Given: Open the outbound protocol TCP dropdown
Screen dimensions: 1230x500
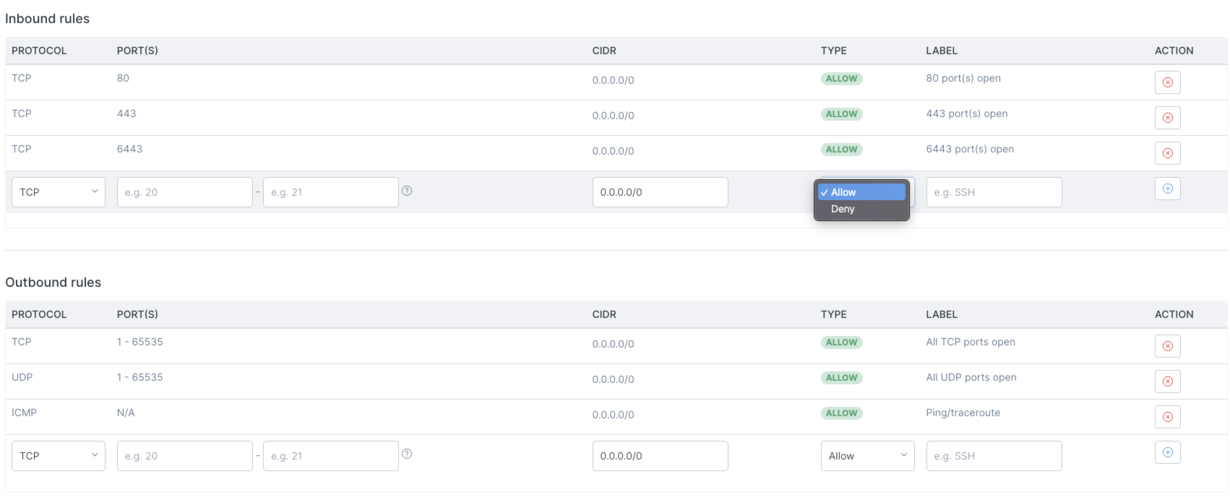Looking at the screenshot, I should click(x=59, y=455).
